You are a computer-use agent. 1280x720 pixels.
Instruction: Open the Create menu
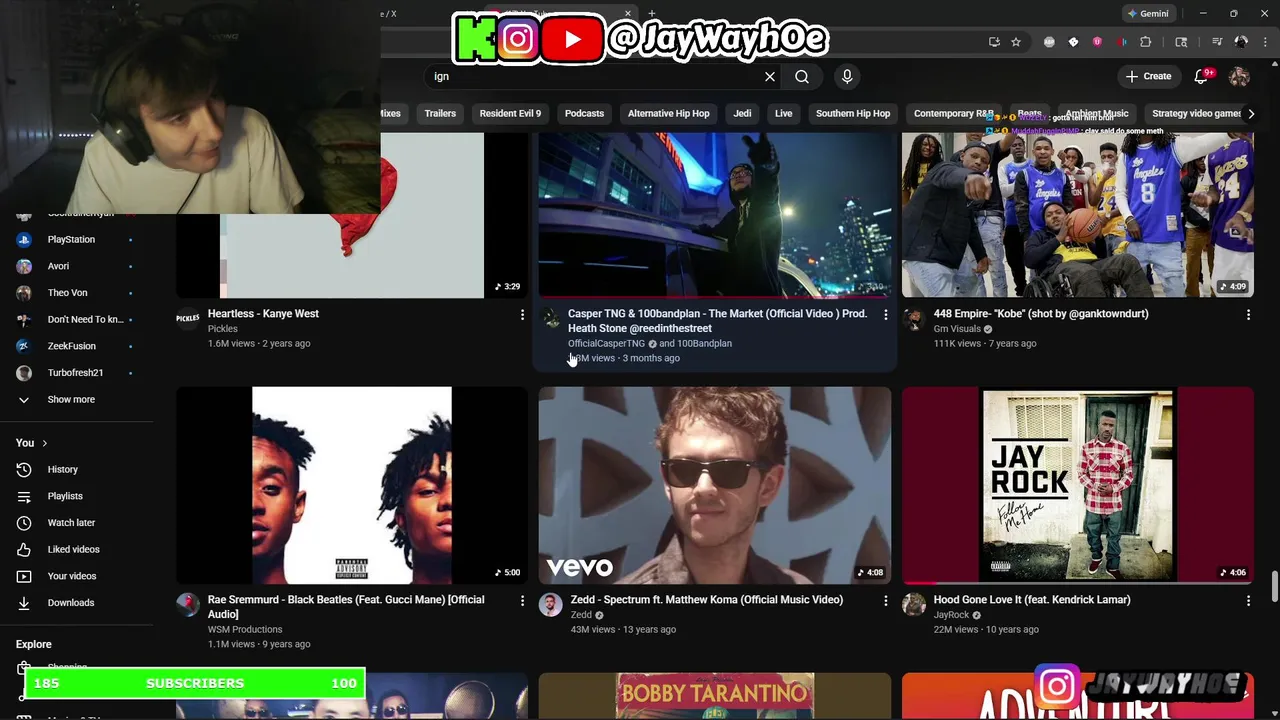pos(1148,76)
